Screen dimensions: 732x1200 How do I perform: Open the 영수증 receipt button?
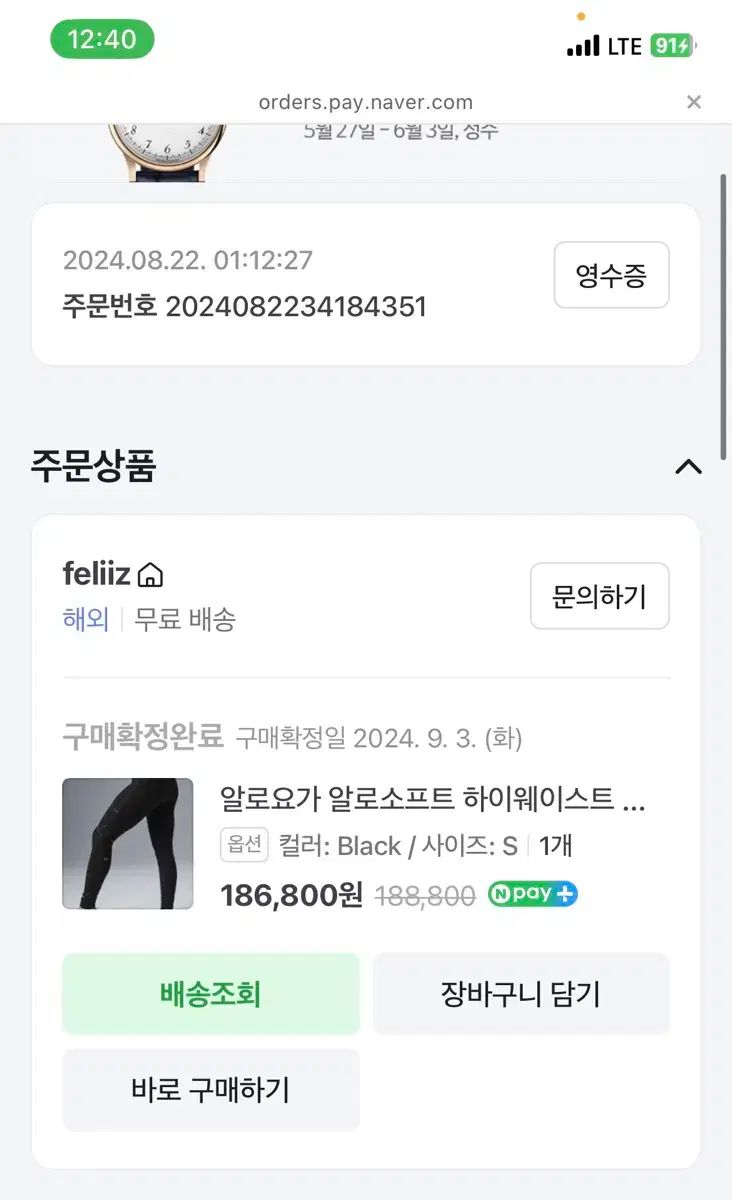611,275
